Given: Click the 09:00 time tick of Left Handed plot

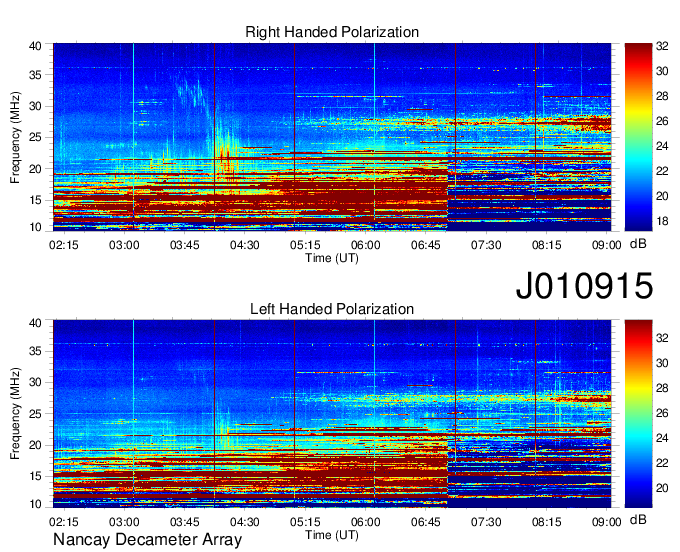Looking at the screenshot, I should (607, 522).
